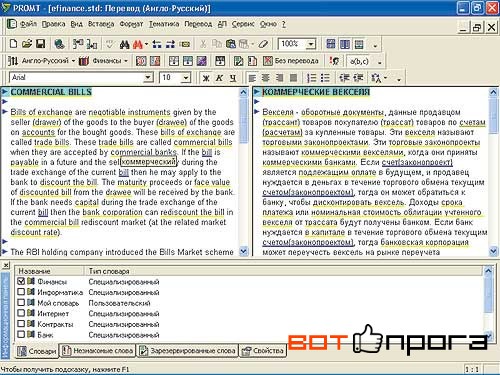500x375 pixels.
Task: Uncheck the Финансы dictionary checkbox
Action: 21,281
